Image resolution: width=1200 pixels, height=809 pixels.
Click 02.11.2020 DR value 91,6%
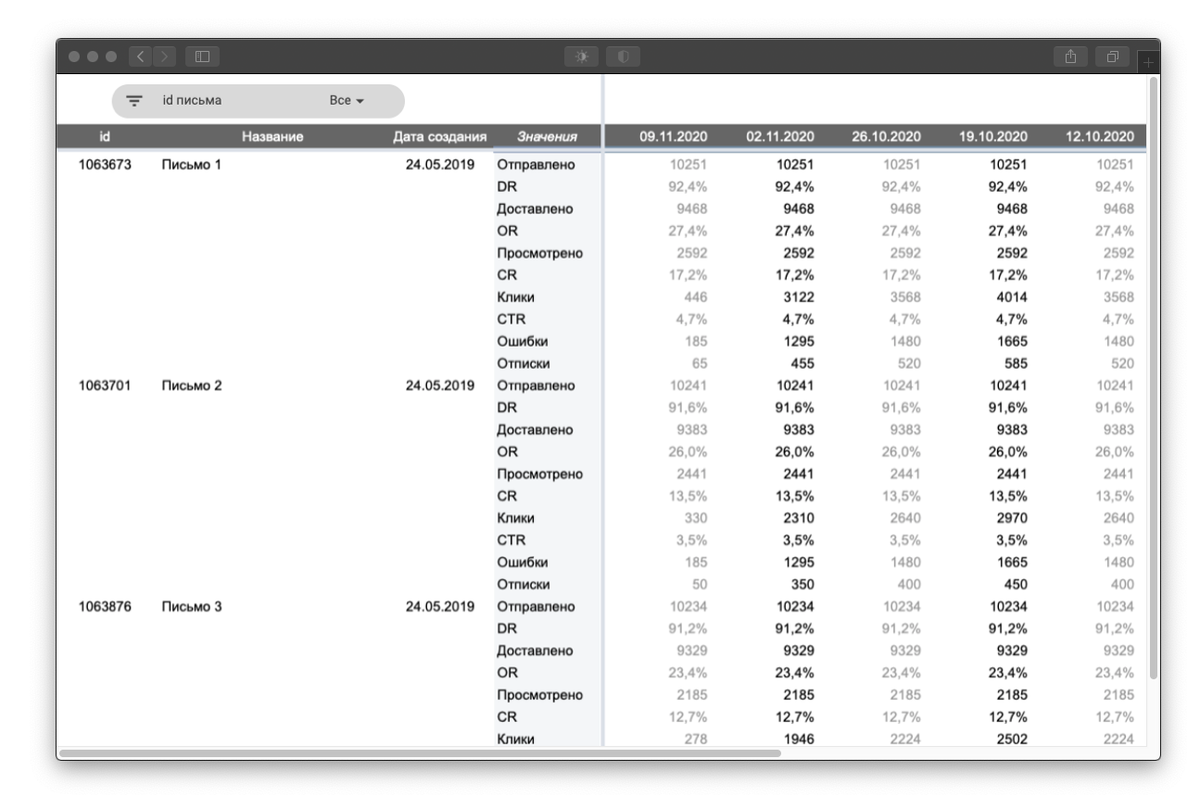tap(794, 408)
